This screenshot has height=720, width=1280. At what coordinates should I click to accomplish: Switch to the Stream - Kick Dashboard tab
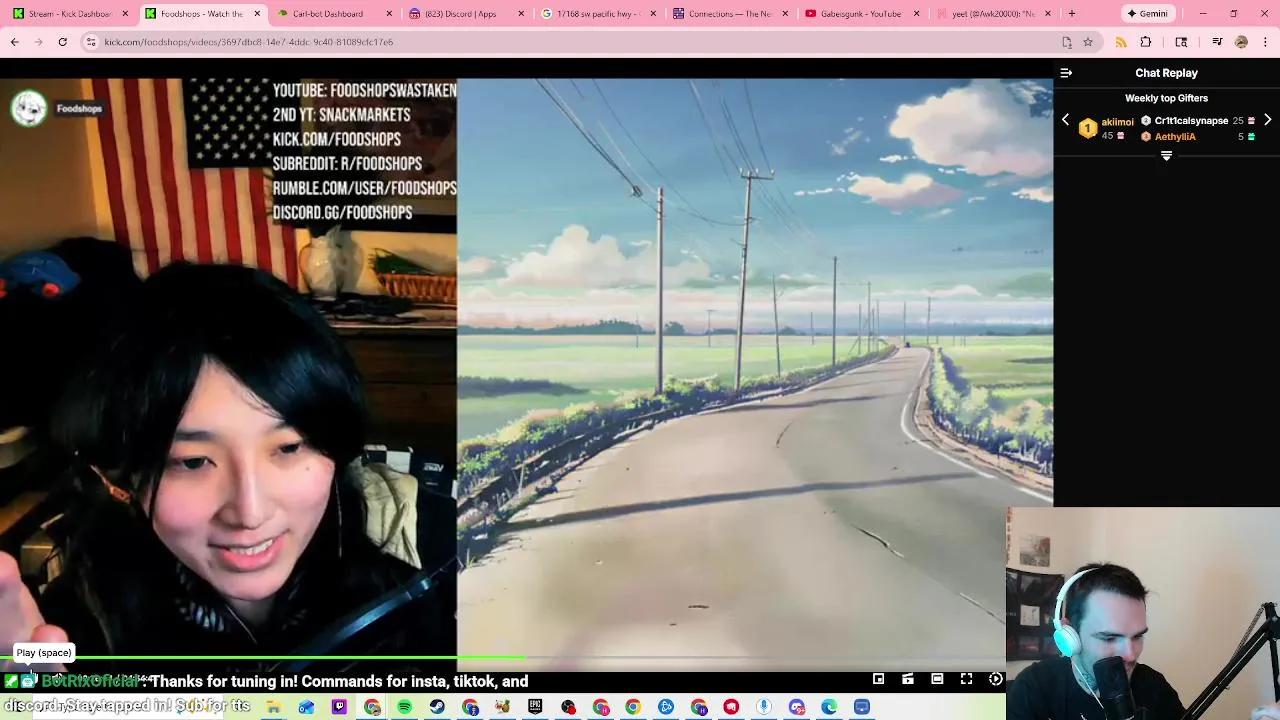[70, 14]
